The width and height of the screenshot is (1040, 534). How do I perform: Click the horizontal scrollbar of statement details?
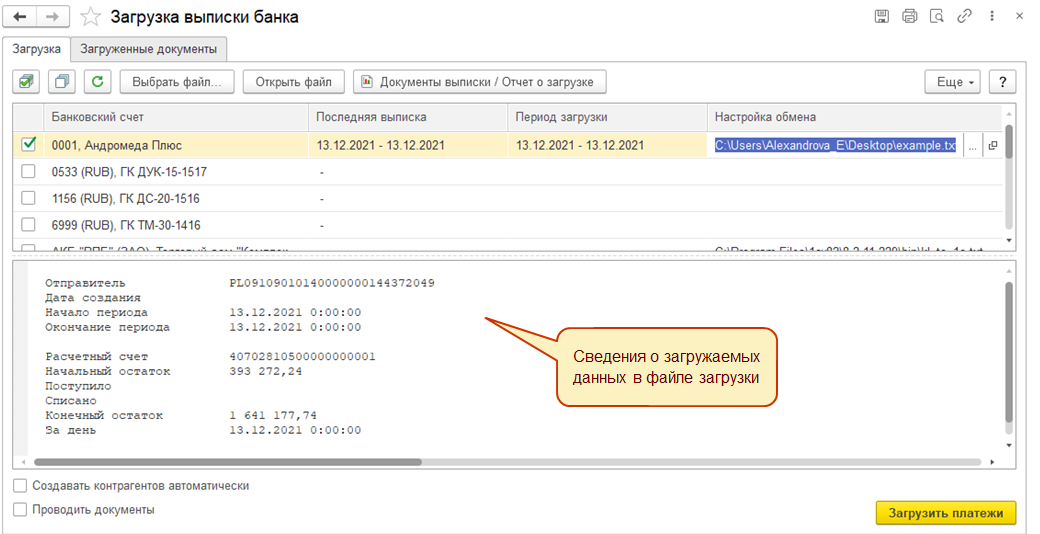(x=507, y=462)
